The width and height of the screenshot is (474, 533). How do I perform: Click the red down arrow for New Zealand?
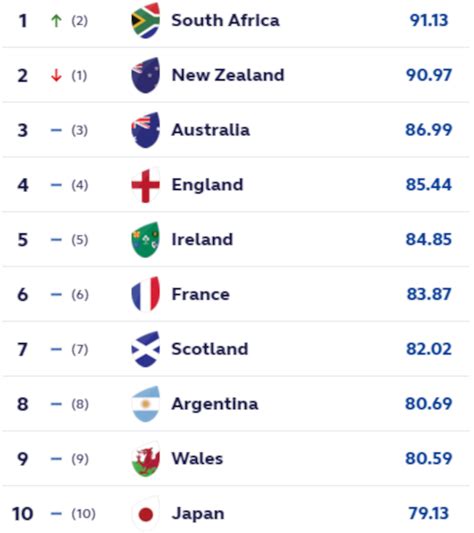(56, 75)
